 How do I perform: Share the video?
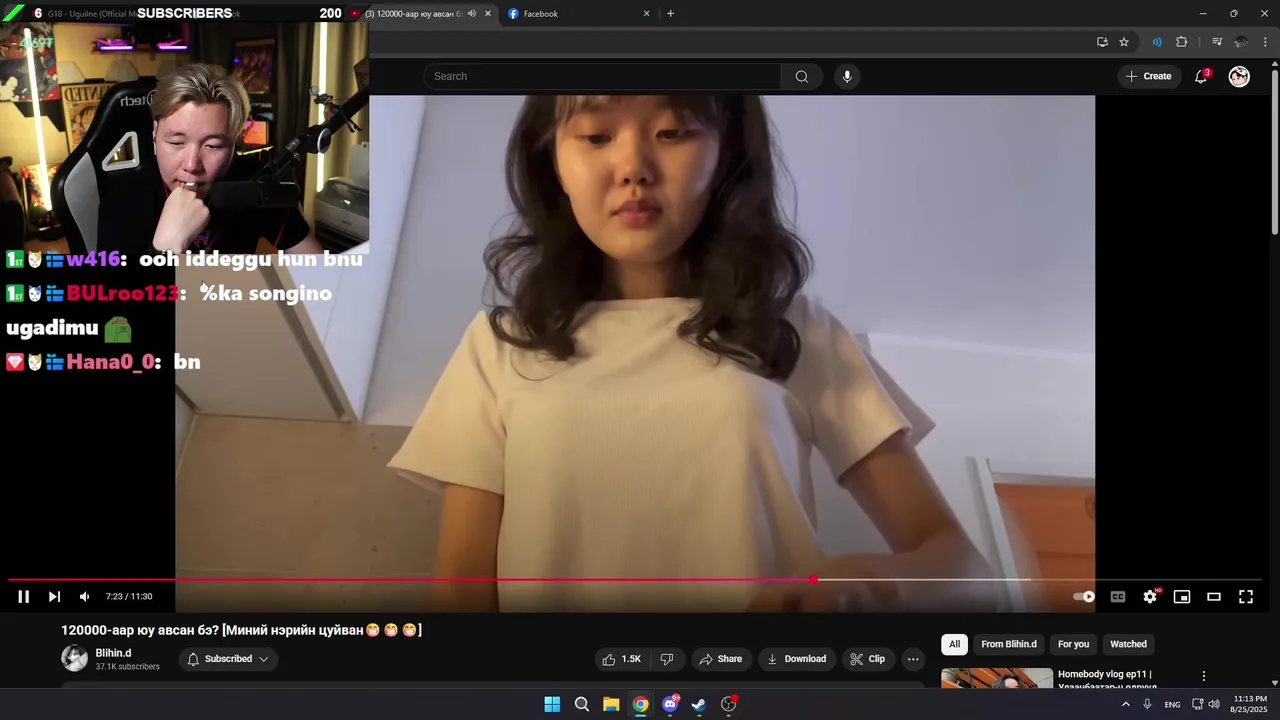(720, 659)
